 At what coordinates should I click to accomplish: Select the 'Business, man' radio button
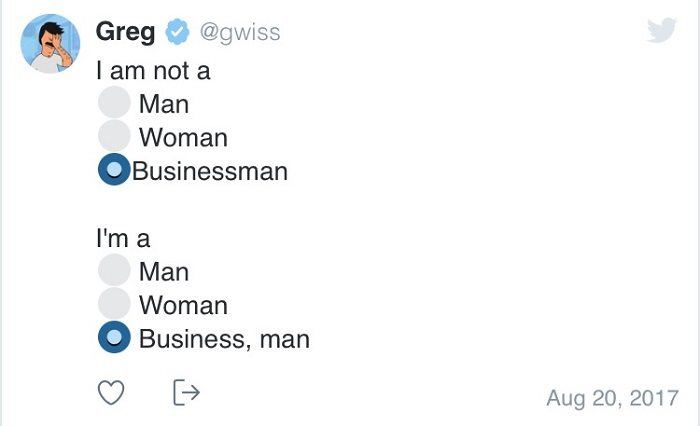coord(114,337)
